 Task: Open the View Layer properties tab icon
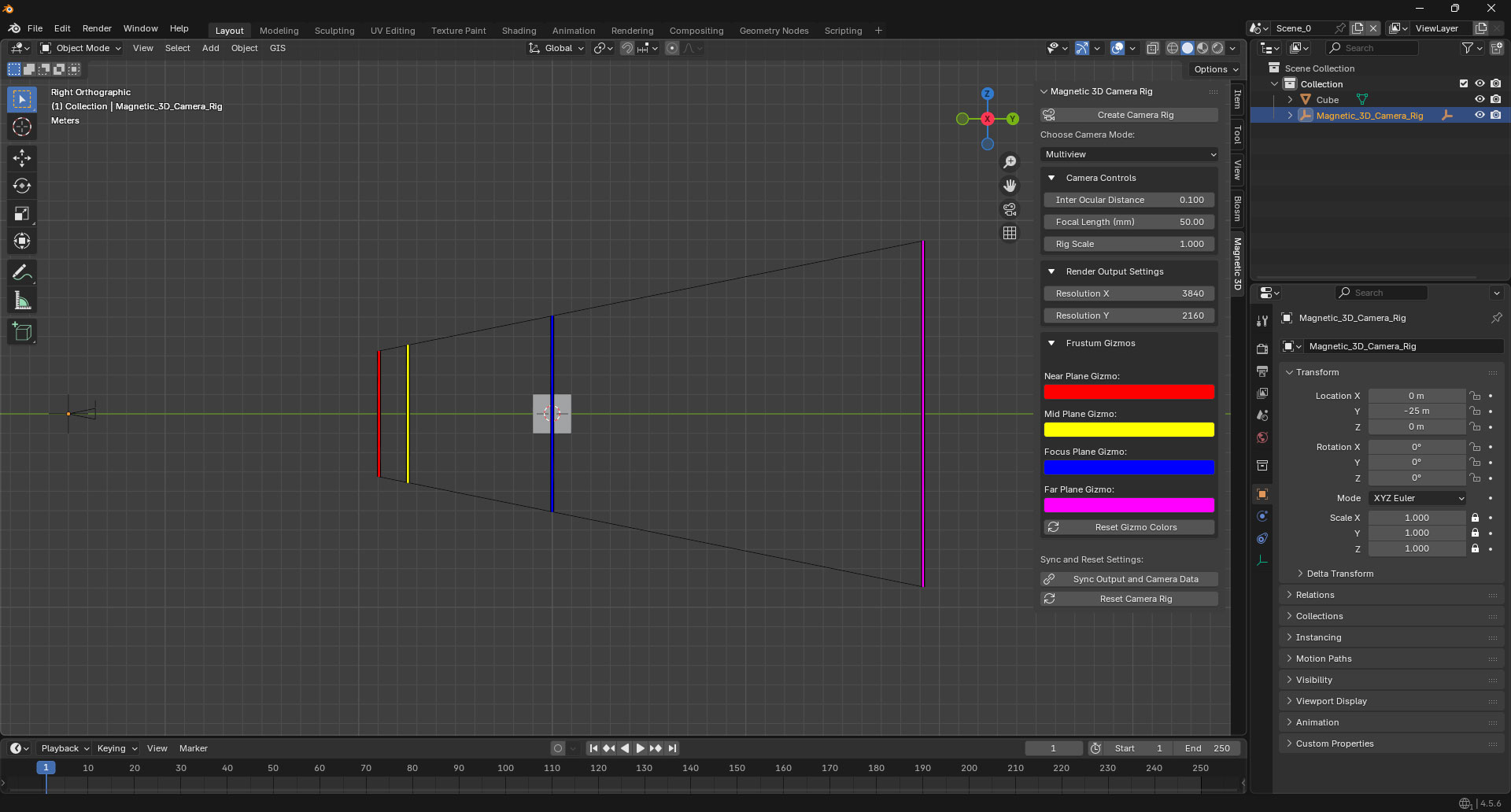pos(1262,393)
